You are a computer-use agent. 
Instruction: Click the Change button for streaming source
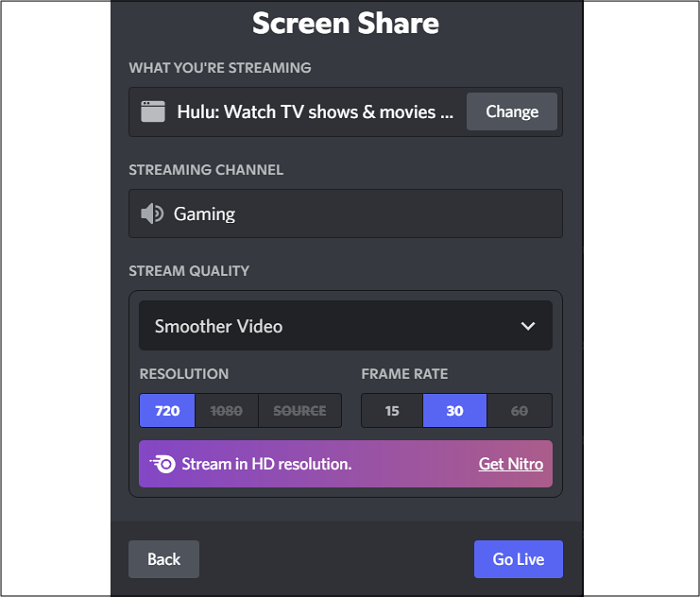click(512, 112)
